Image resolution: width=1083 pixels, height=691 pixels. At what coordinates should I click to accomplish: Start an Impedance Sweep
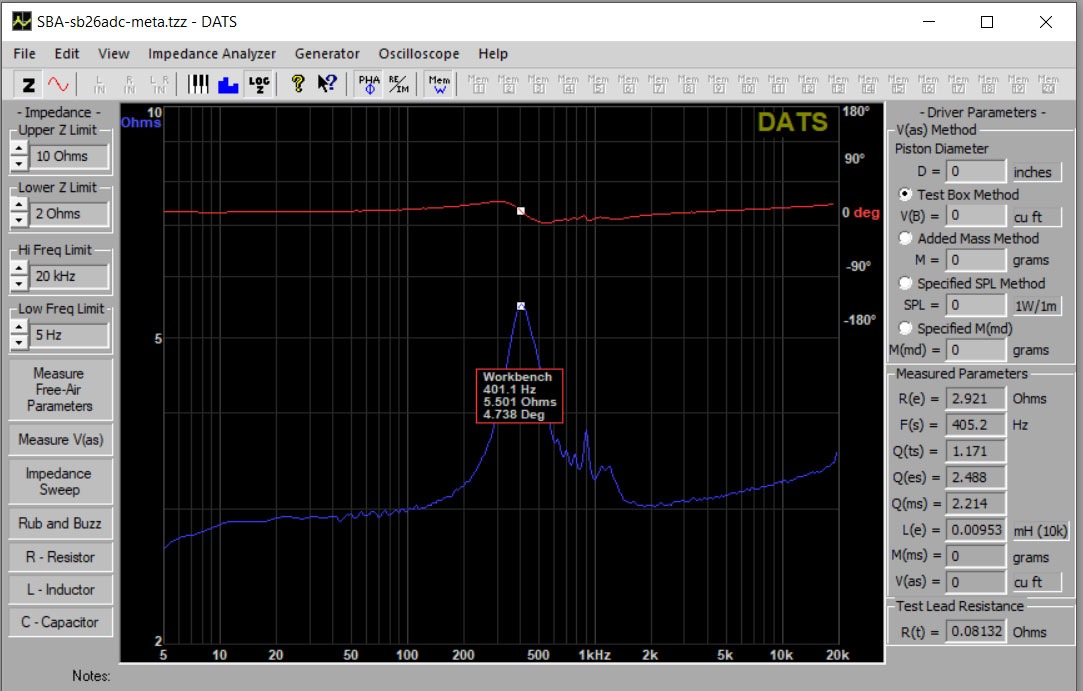60,482
